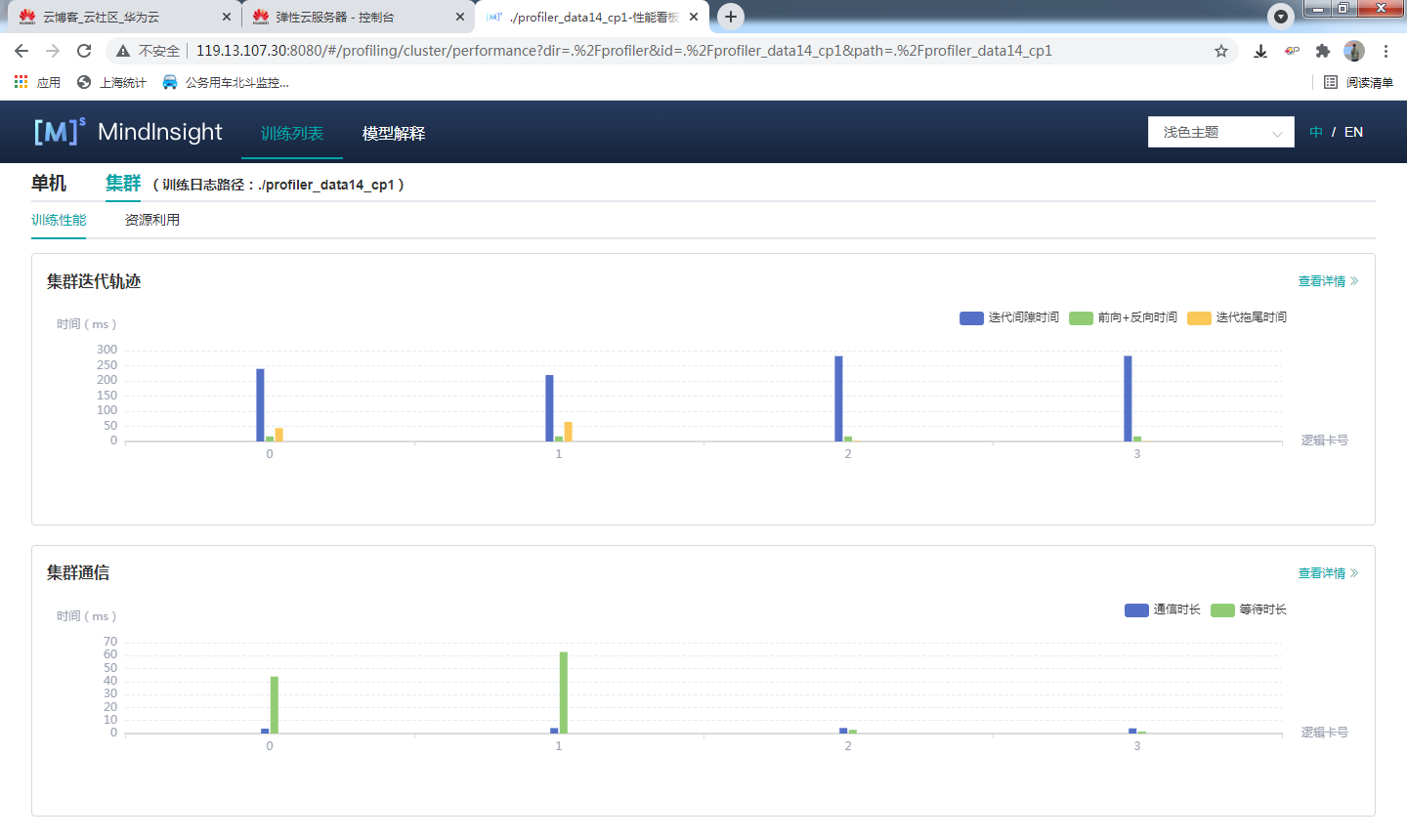Bookmark this page with the star icon
1407x840 pixels.
pyautogui.click(x=1221, y=51)
